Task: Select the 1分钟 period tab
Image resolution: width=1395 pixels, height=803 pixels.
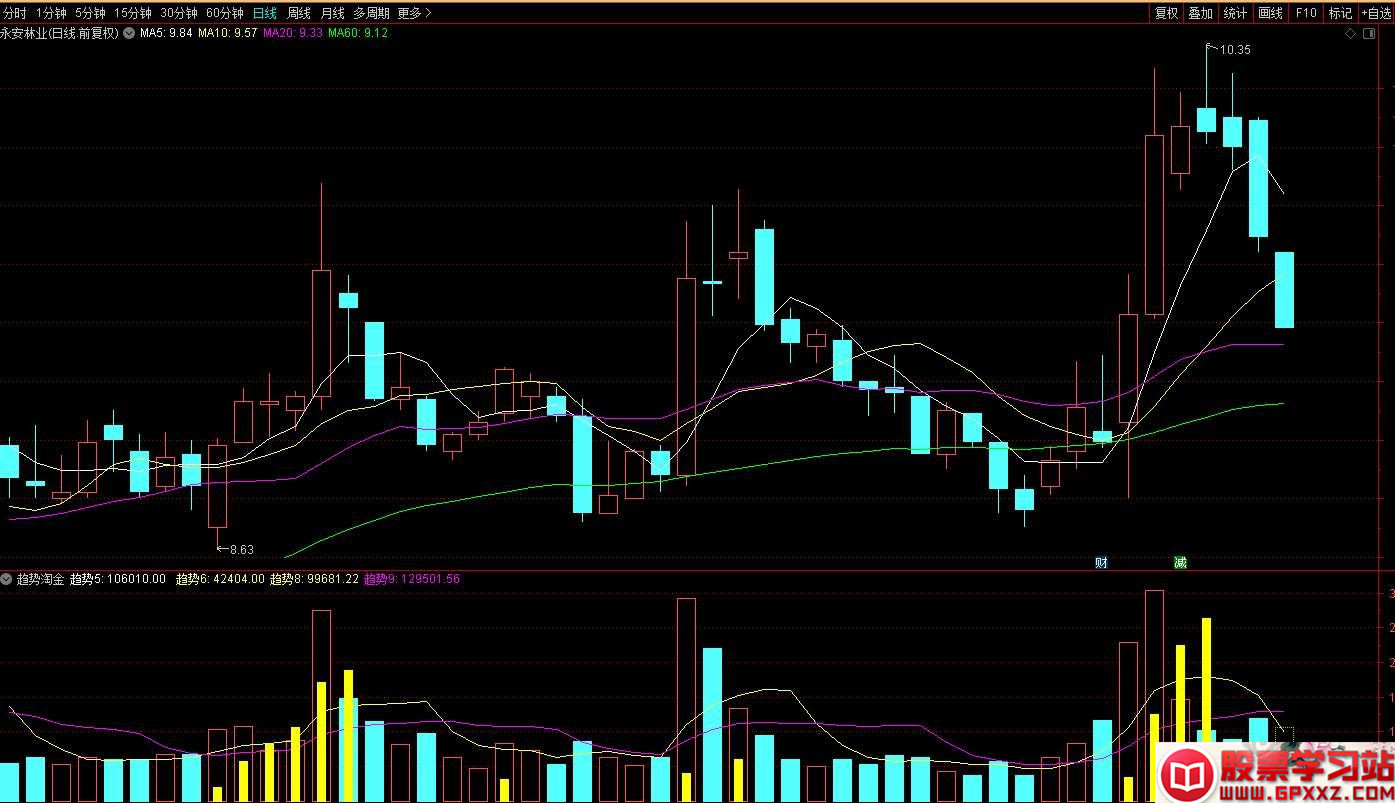Action: pyautogui.click(x=51, y=13)
